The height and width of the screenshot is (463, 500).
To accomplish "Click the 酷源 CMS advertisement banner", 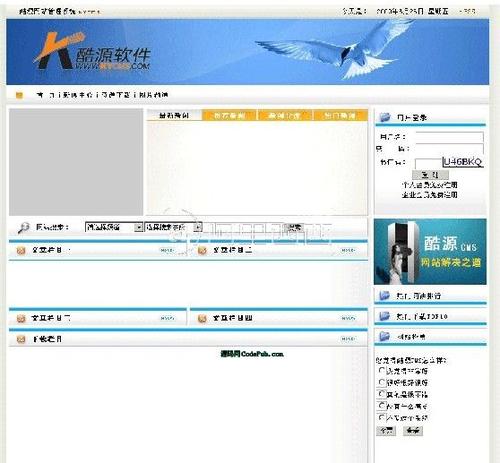I will 430,252.
